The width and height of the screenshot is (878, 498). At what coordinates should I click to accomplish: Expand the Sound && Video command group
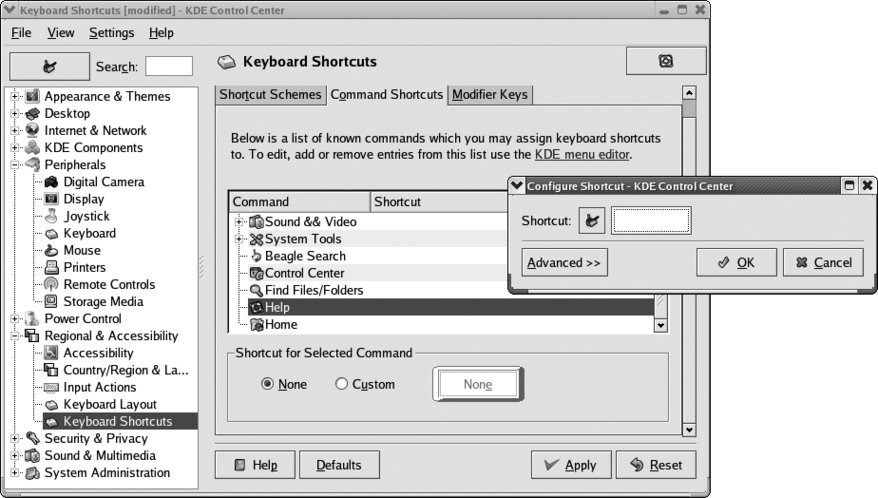239,222
